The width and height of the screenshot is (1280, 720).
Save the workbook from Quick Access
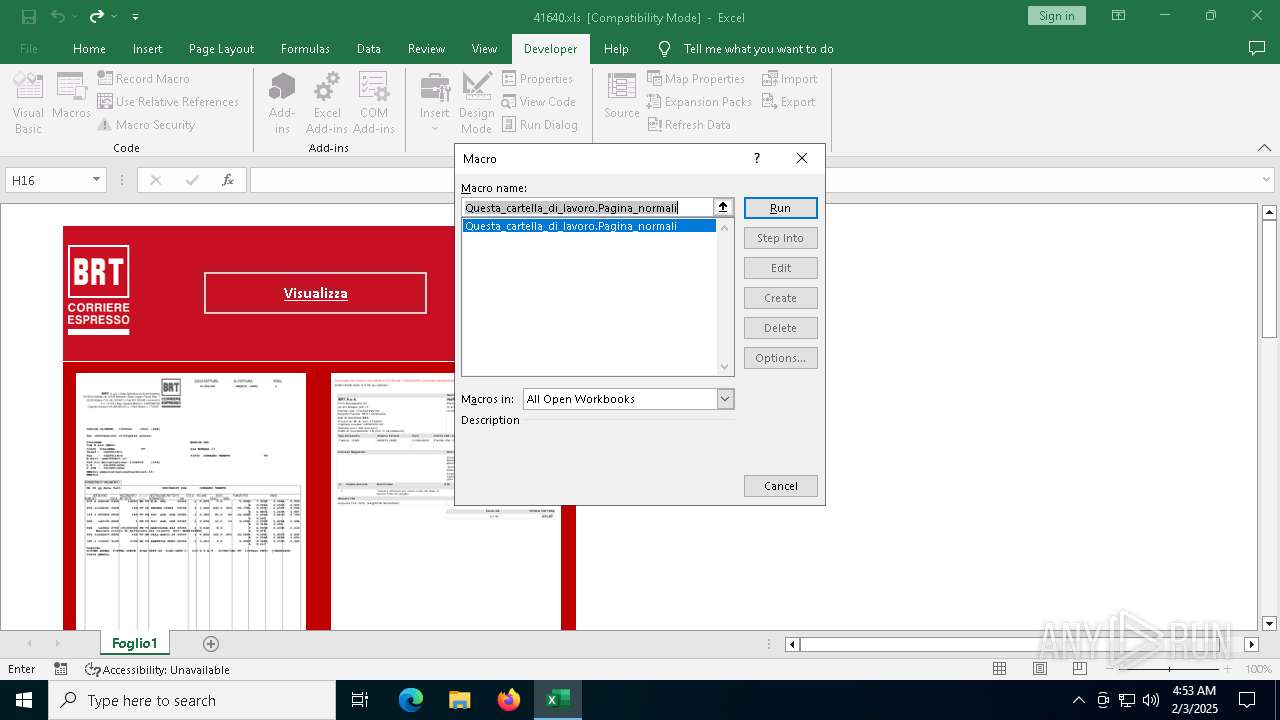[29, 17]
